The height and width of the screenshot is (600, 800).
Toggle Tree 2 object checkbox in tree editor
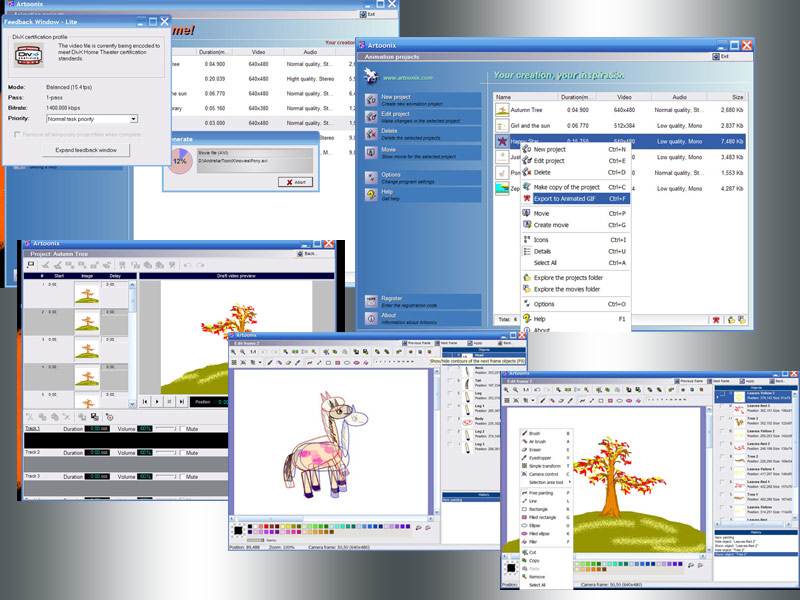point(722,457)
